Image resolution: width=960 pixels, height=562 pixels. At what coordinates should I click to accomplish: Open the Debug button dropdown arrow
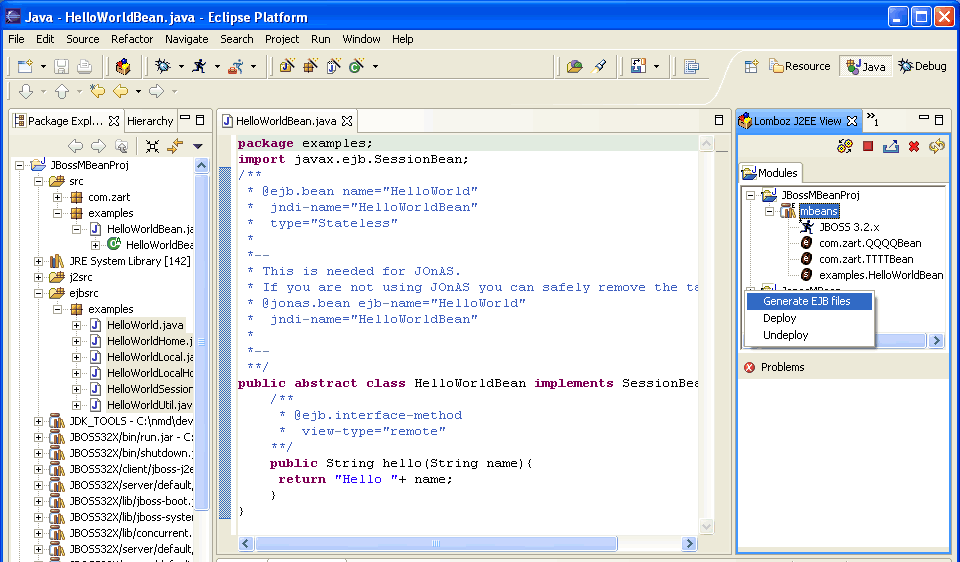click(x=181, y=66)
